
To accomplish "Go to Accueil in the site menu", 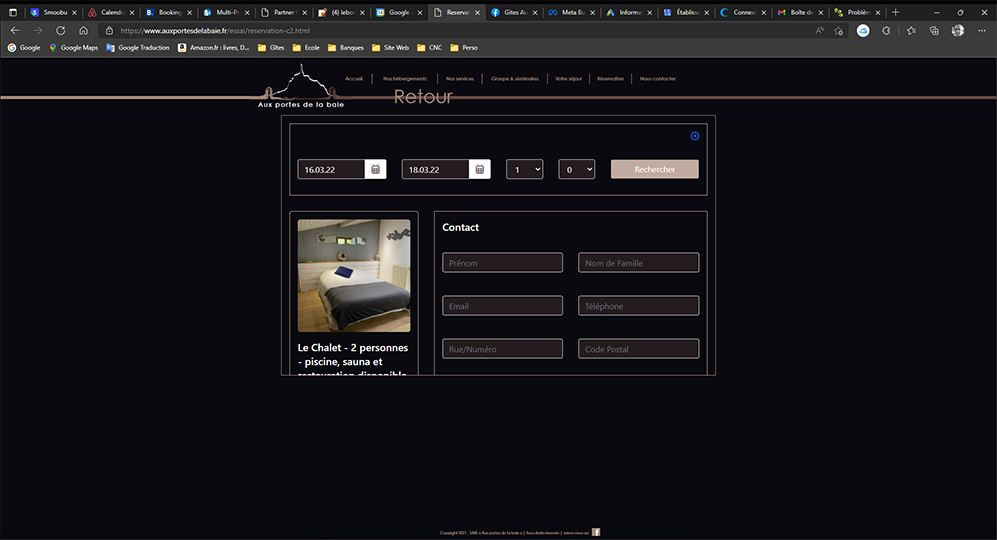I will pos(354,79).
